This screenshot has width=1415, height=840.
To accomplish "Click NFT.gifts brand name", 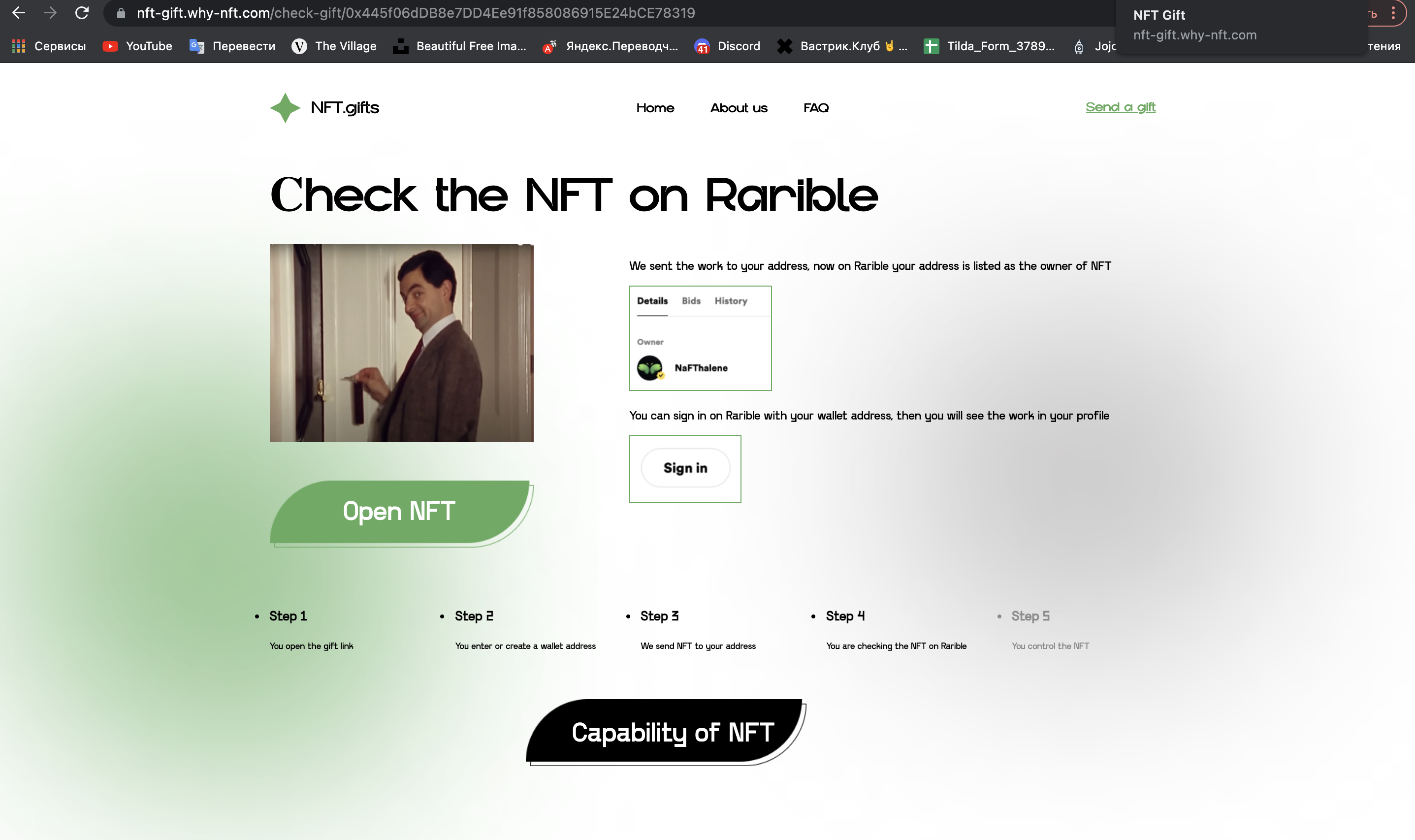I will coord(345,107).
